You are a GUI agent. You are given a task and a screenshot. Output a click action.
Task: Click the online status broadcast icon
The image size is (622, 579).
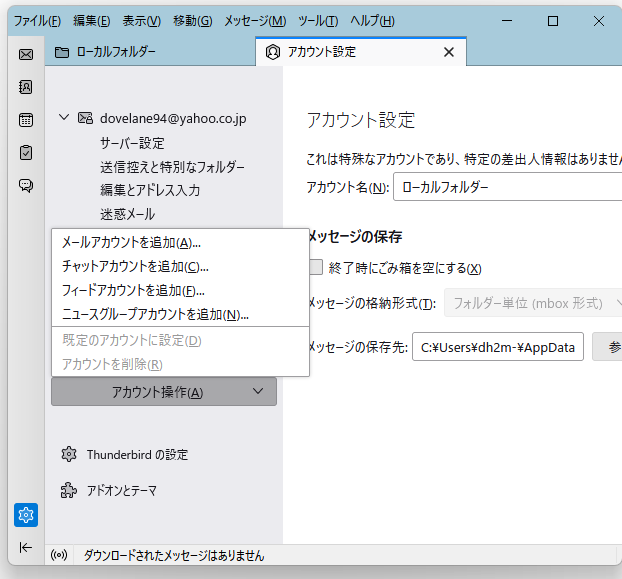pyautogui.click(x=59, y=555)
